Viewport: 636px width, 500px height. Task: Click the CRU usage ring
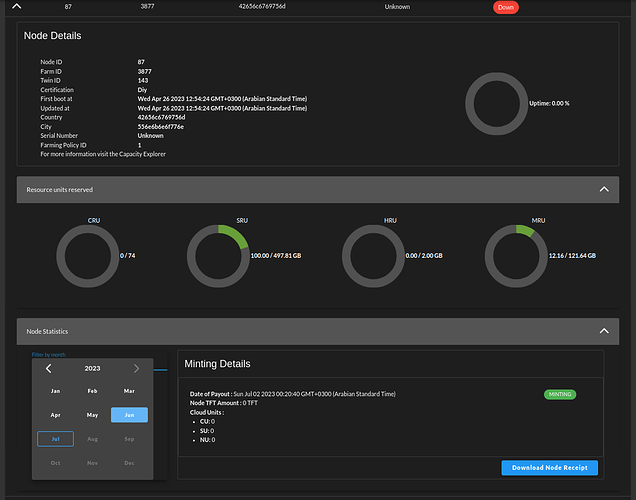88,256
